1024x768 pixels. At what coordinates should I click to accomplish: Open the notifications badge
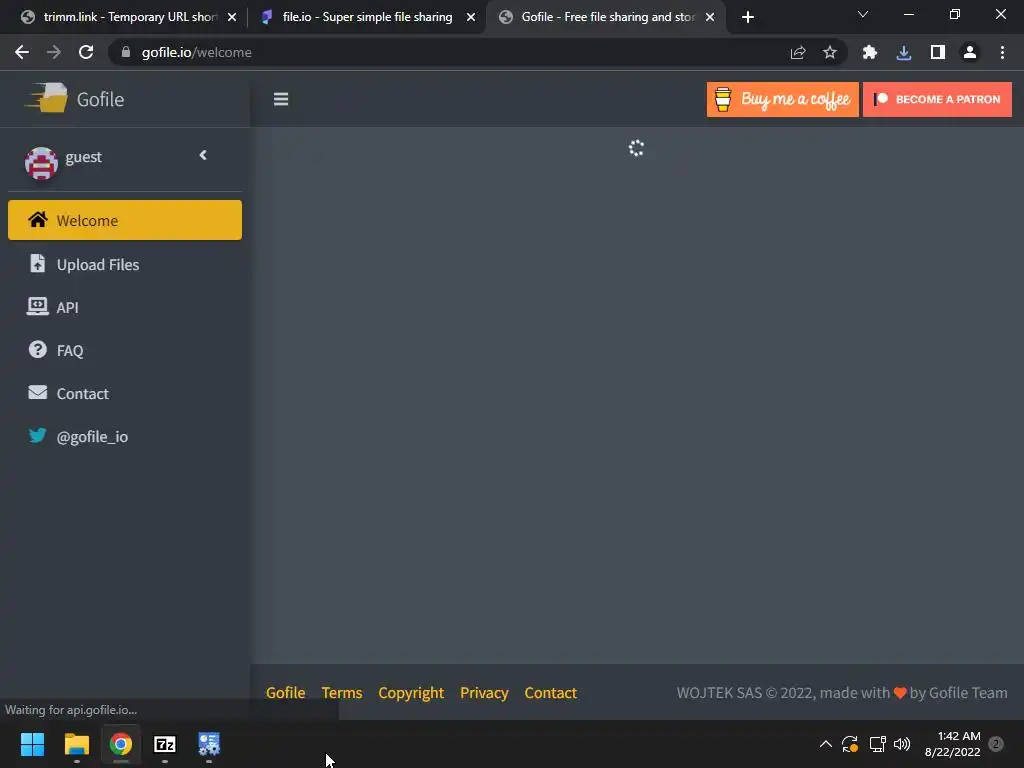click(x=996, y=744)
